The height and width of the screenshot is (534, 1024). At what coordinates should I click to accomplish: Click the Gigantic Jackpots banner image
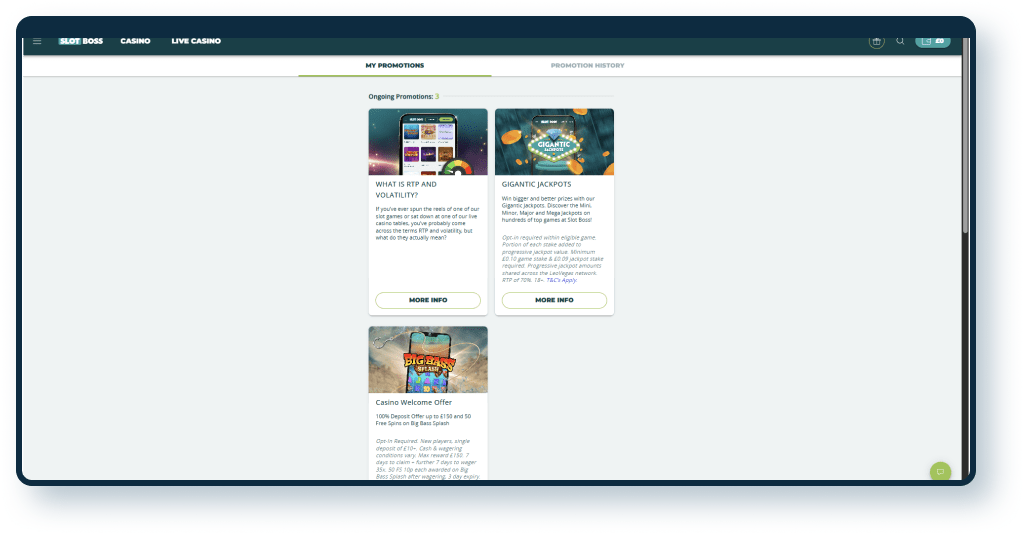pos(554,142)
